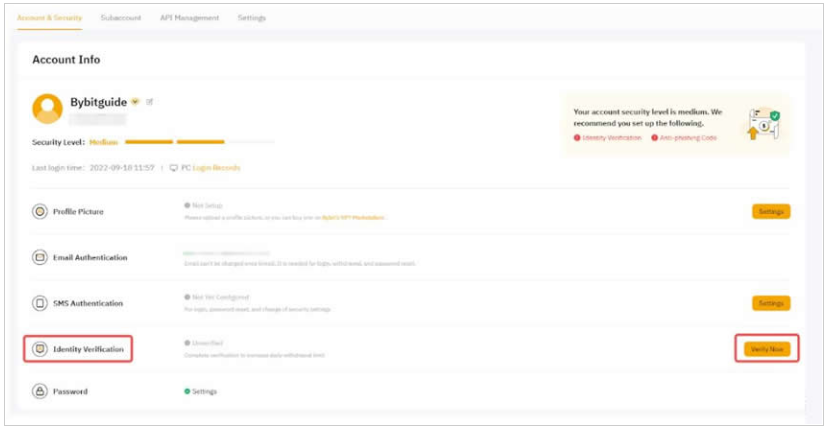Go to the Settings tab
Screen dimensions: 830x431
[x=251, y=18]
